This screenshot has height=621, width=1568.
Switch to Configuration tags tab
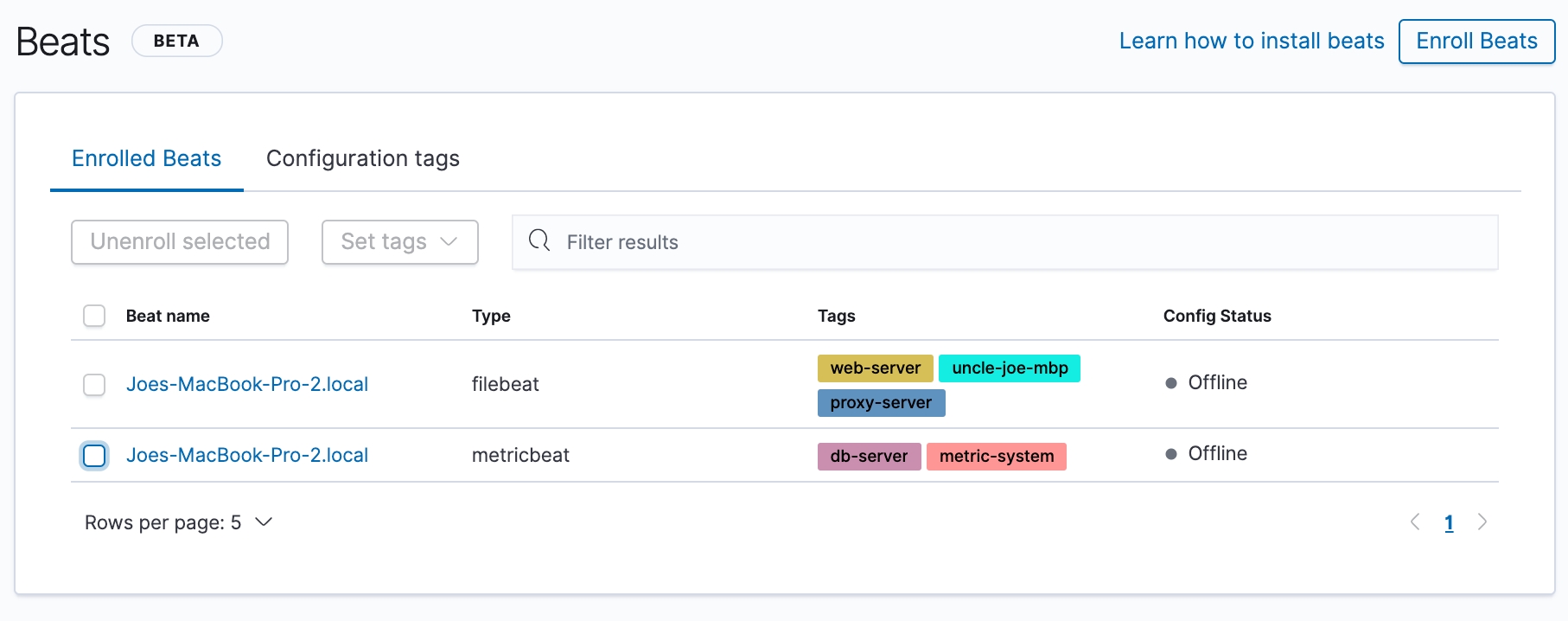point(362,158)
